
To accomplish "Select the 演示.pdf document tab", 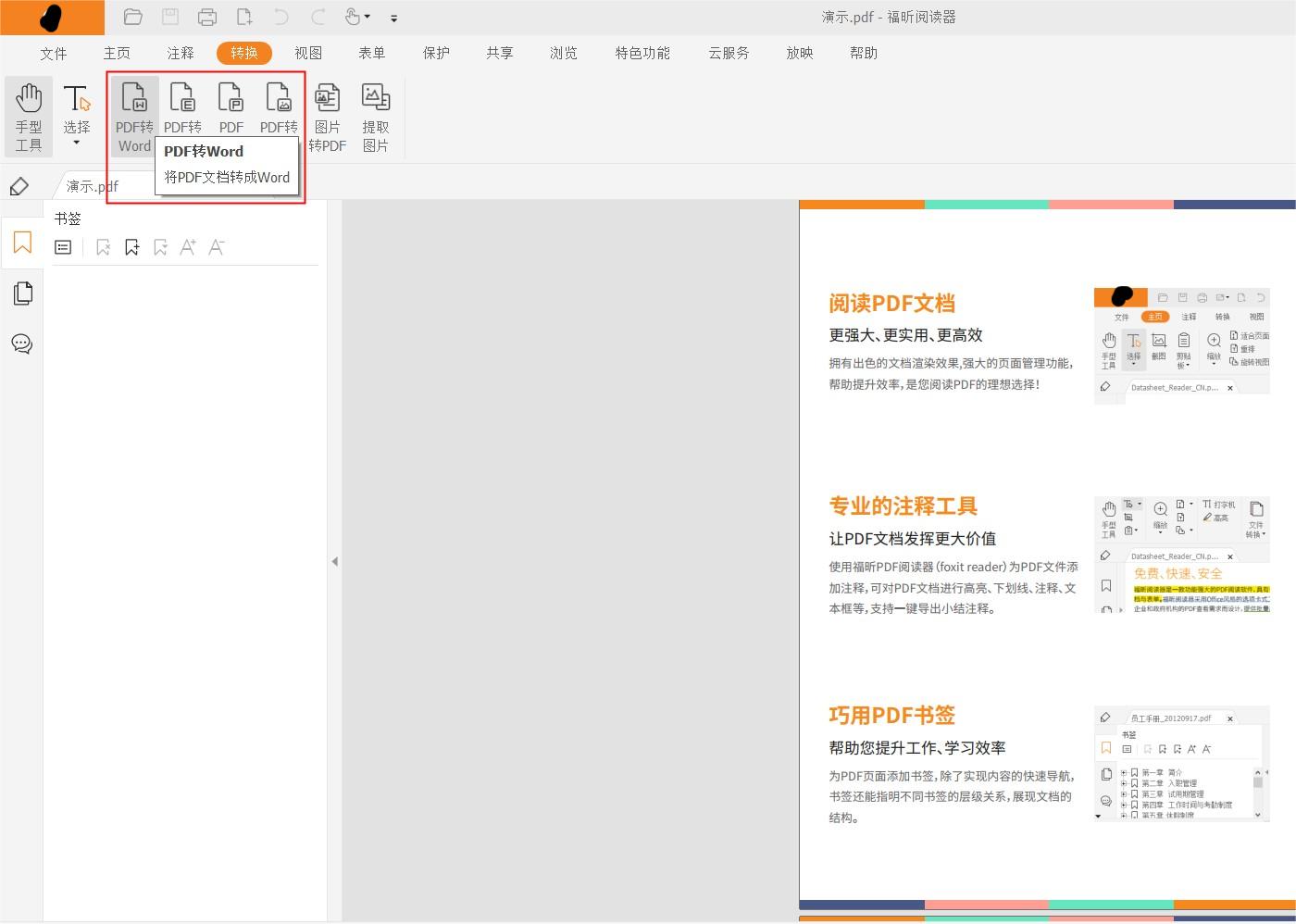I will pos(91,185).
